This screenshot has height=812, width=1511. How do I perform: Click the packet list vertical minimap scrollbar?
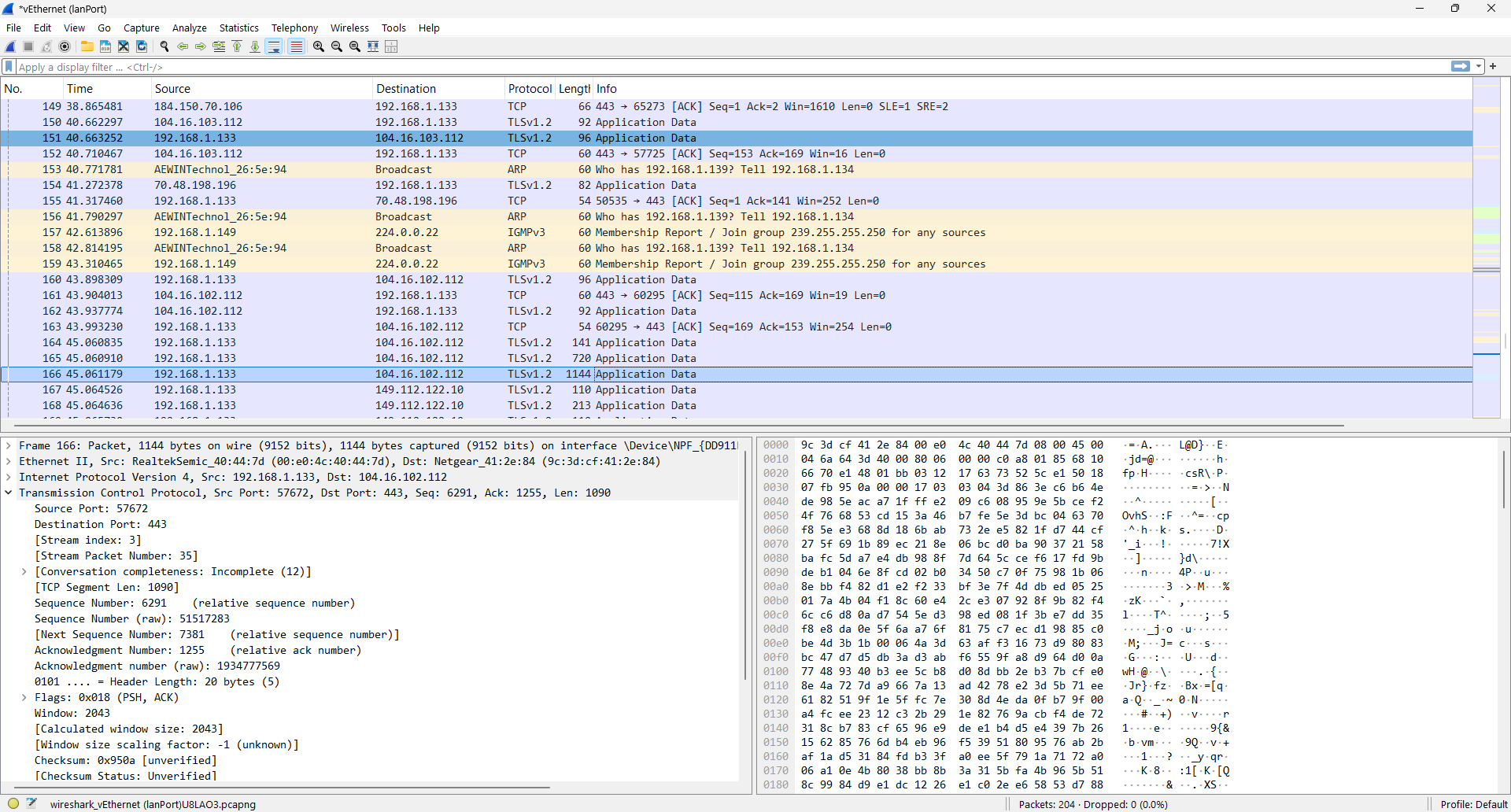point(1487,248)
